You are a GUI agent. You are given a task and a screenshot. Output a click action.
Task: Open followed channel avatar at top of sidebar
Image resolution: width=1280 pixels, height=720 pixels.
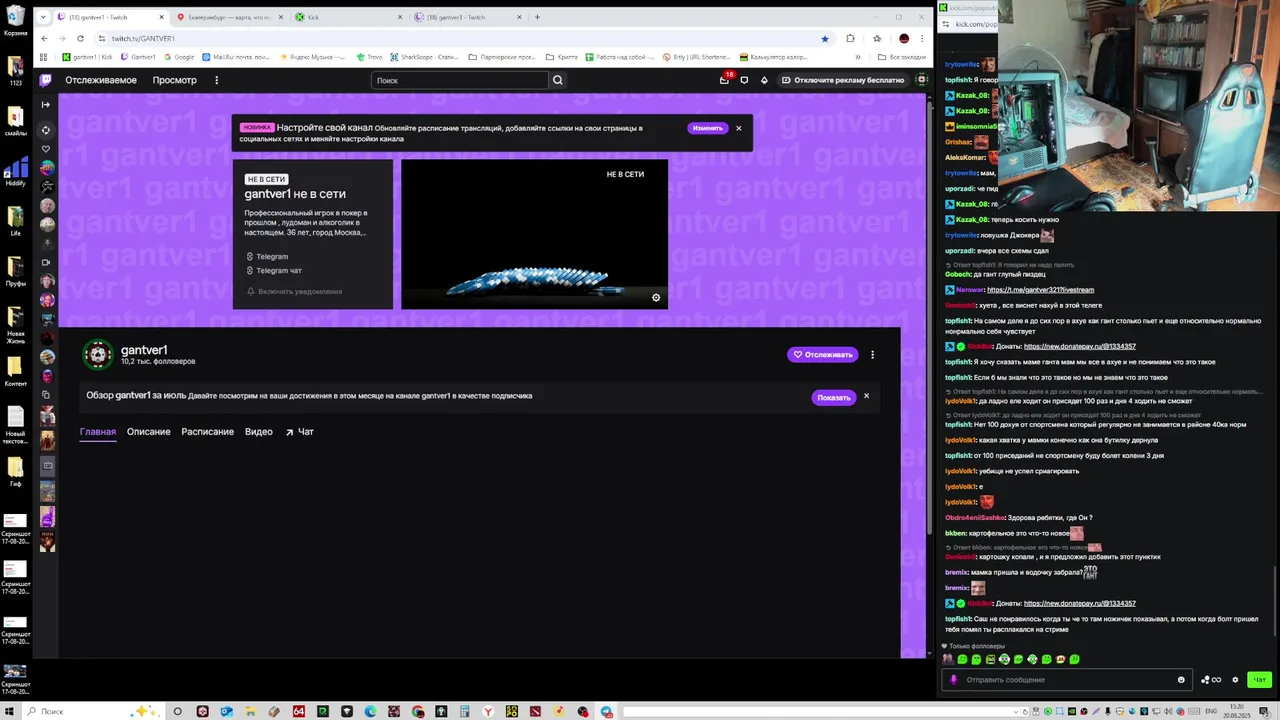pyautogui.click(x=46, y=168)
